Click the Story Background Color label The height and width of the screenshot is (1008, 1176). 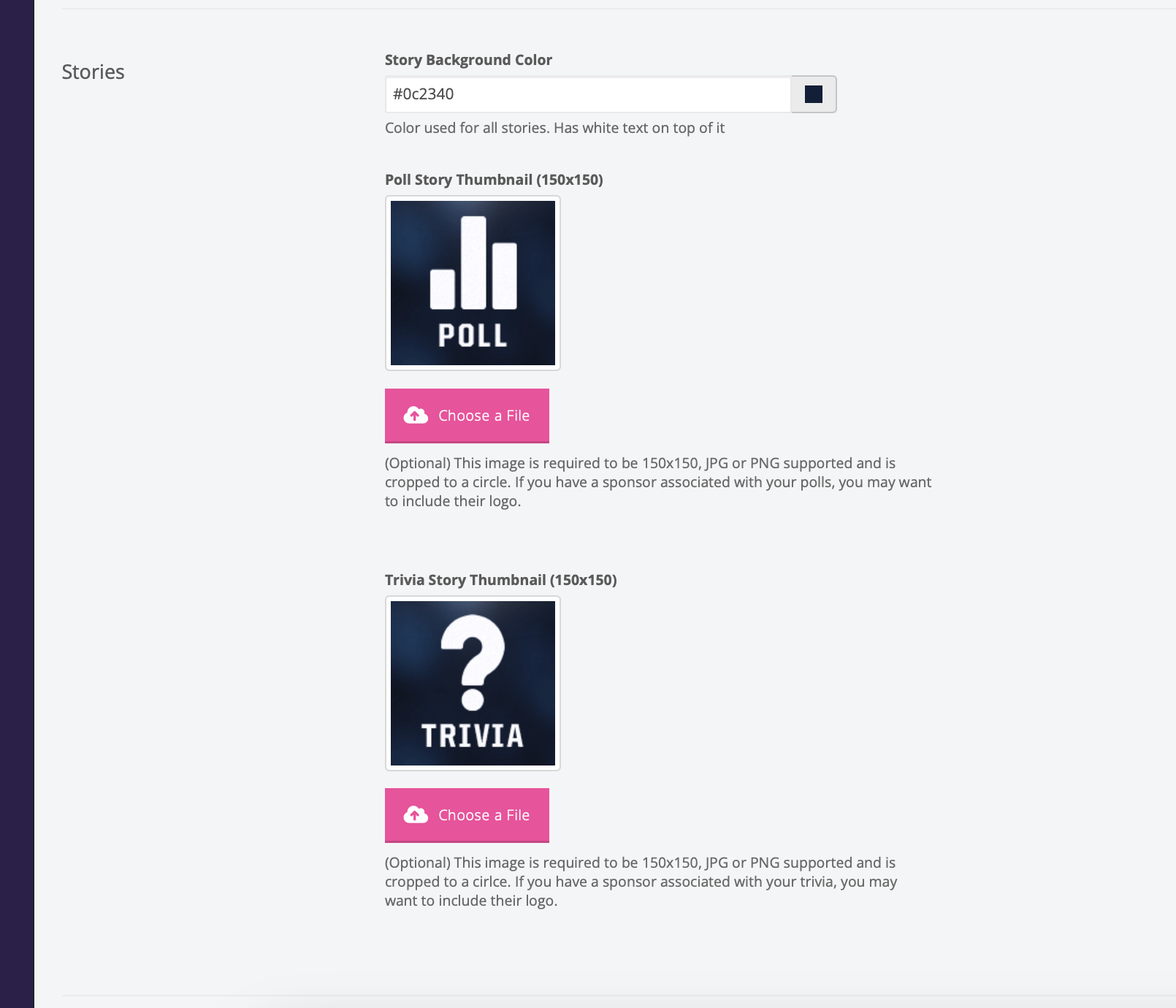coord(468,60)
